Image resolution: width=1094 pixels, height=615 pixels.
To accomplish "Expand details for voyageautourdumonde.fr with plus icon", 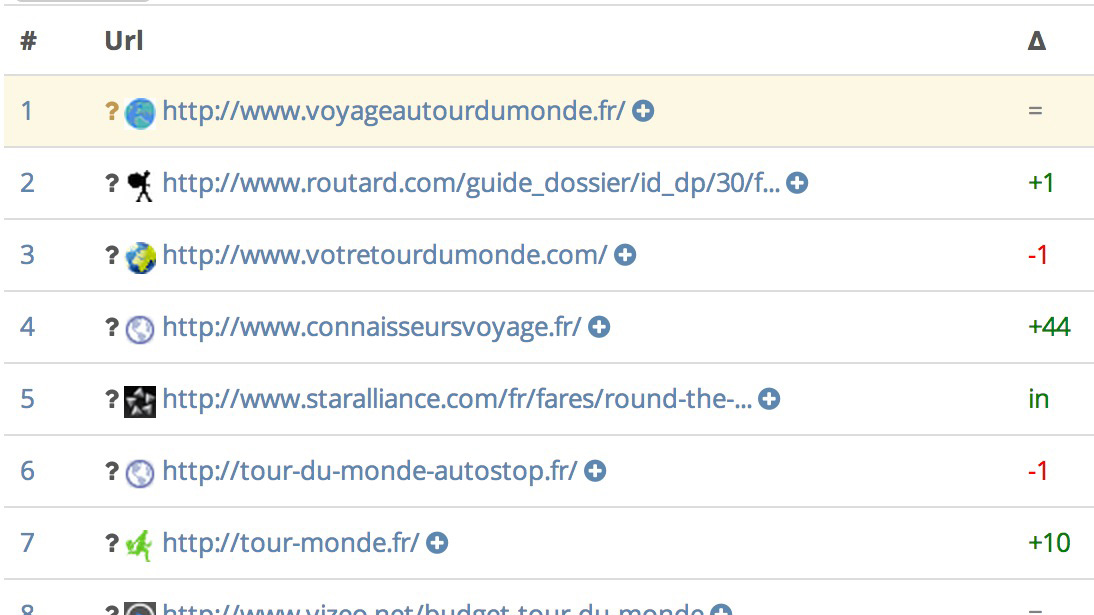I will 643,111.
